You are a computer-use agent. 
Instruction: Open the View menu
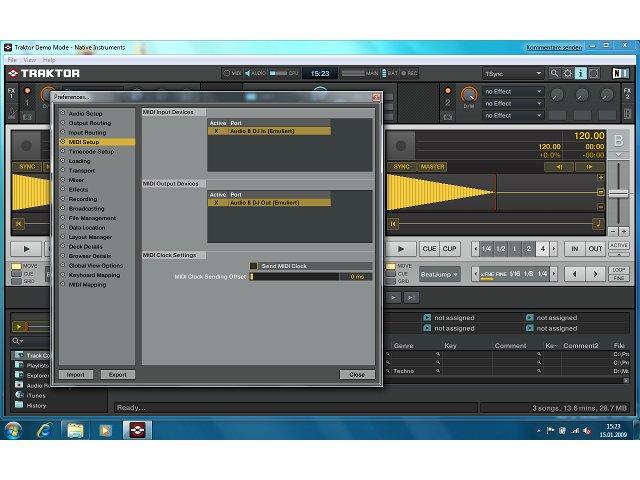pos(29,60)
